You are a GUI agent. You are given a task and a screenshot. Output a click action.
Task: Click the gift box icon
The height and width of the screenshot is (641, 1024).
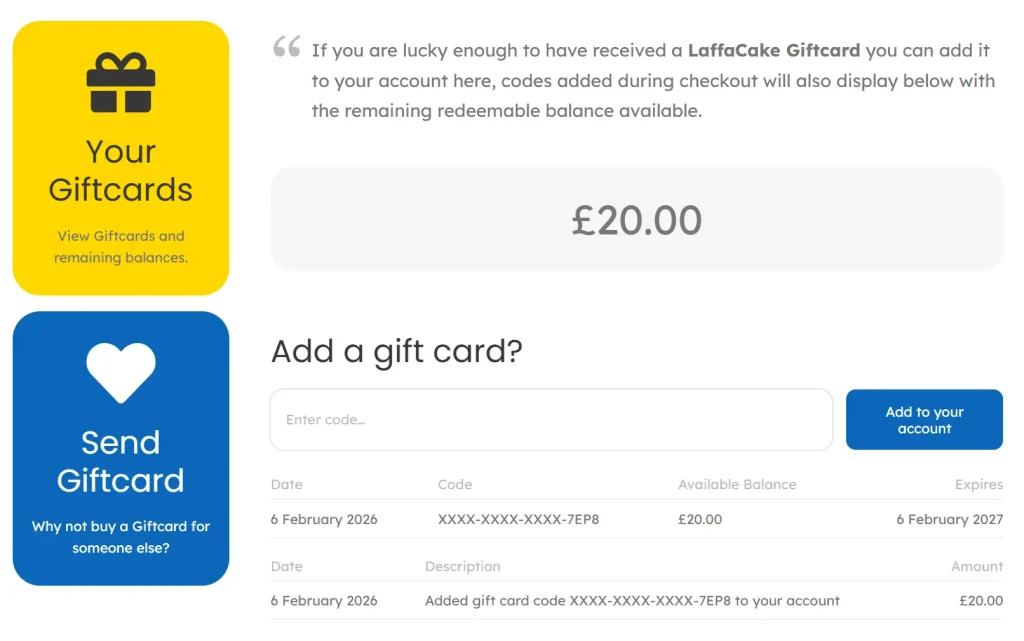click(120, 83)
